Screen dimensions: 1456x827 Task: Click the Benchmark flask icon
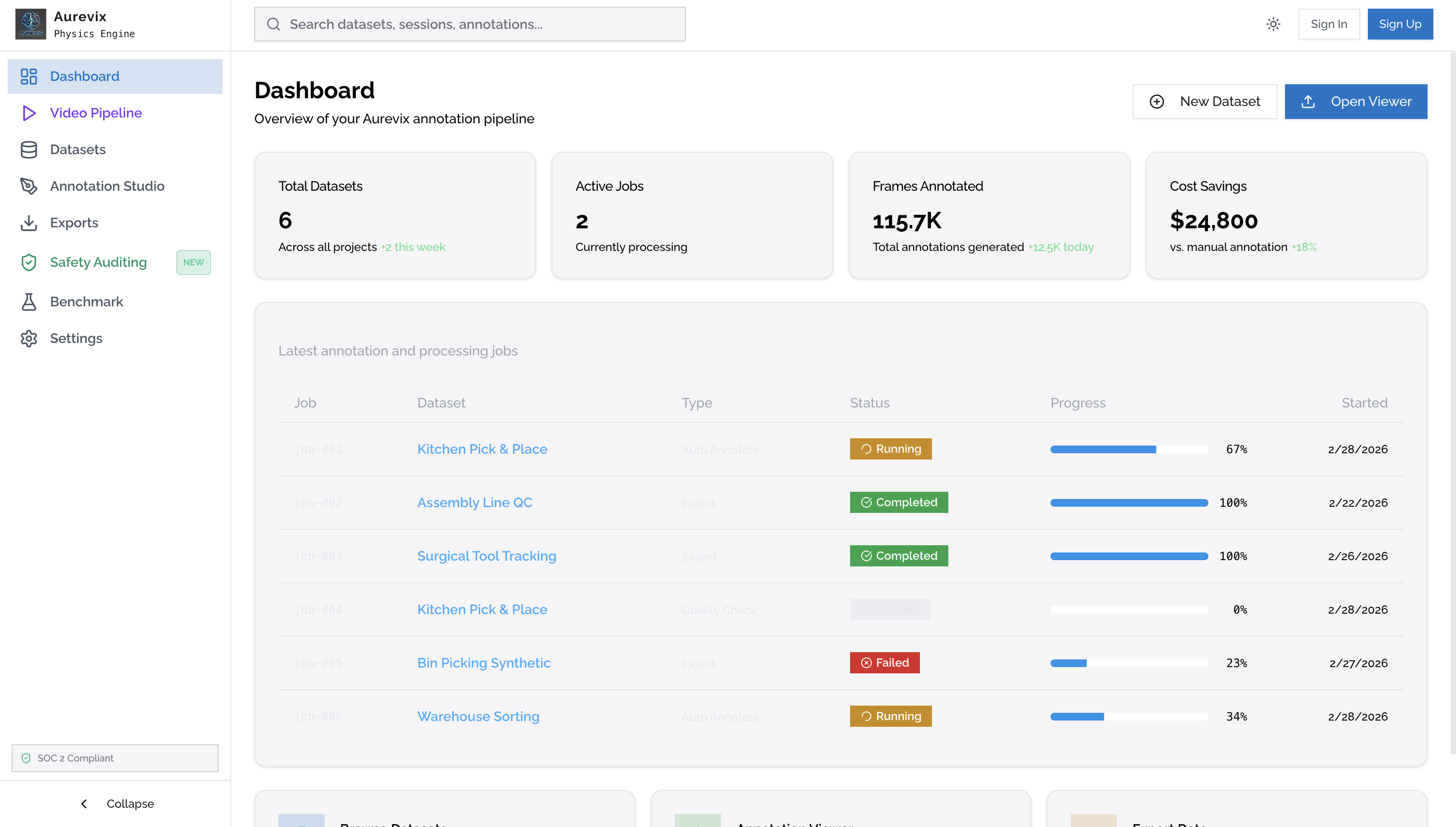[29, 302]
